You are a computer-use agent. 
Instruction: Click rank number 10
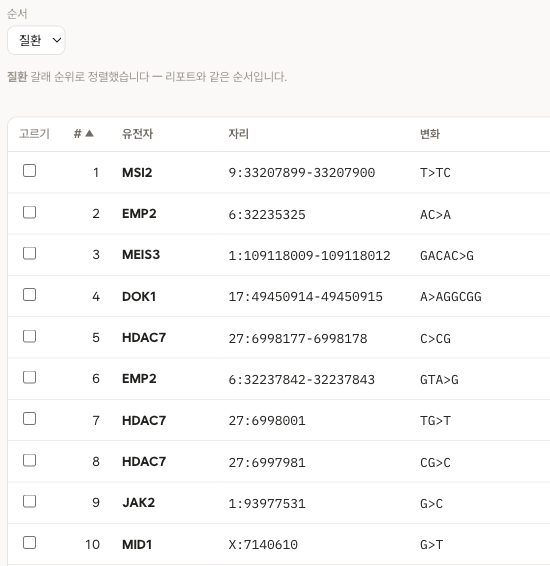pyautogui.click(x=92, y=544)
